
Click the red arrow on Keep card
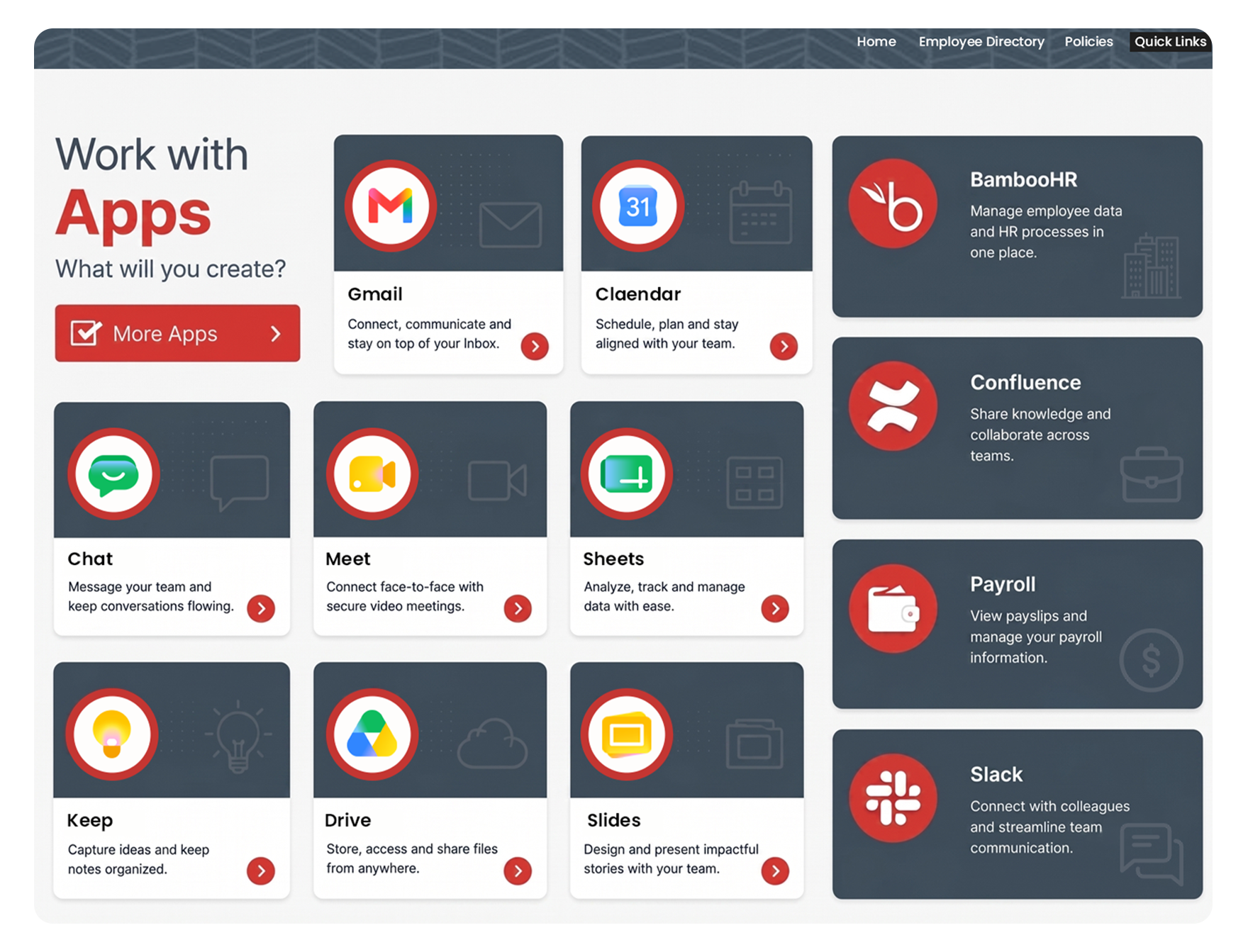(261, 871)
